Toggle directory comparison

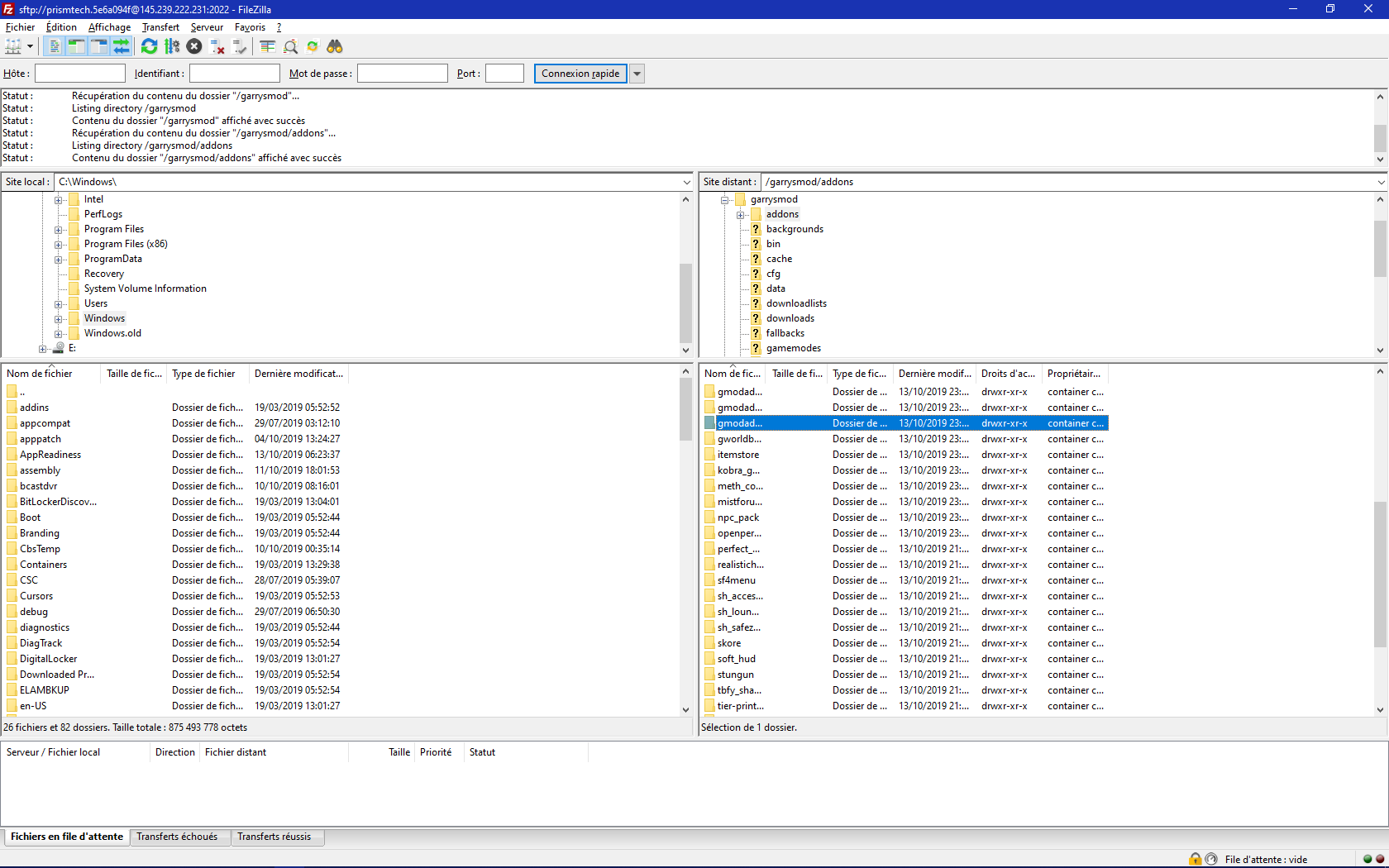tap(290, 46)
